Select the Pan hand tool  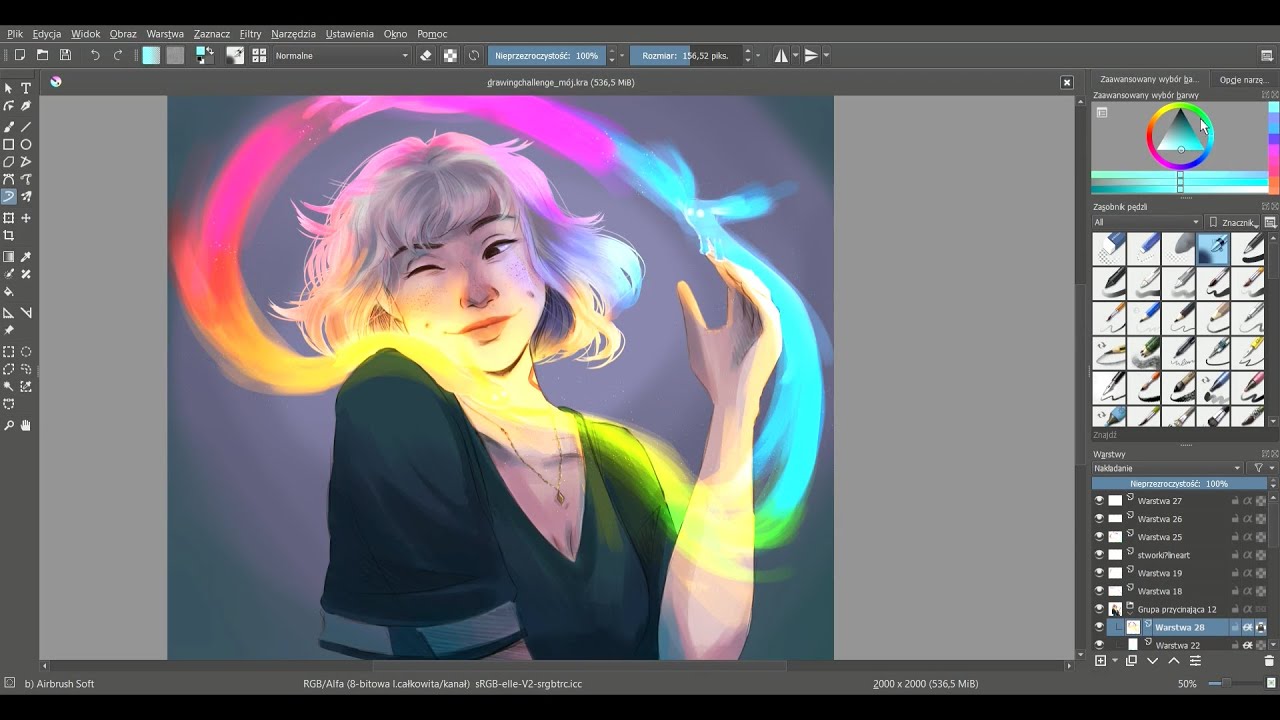[26, 426]
